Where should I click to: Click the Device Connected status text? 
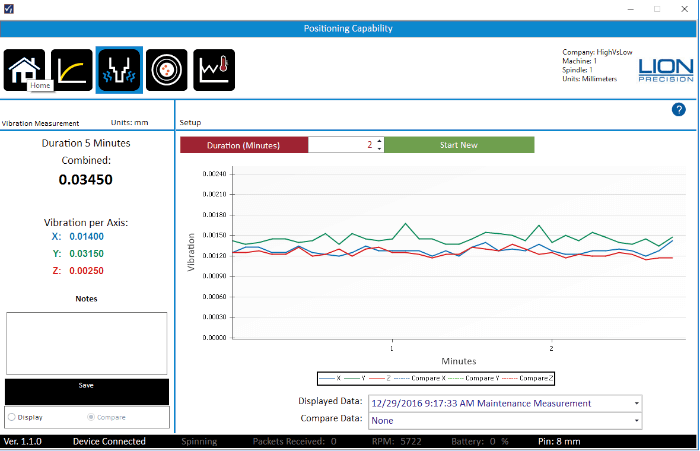(109, 441)
